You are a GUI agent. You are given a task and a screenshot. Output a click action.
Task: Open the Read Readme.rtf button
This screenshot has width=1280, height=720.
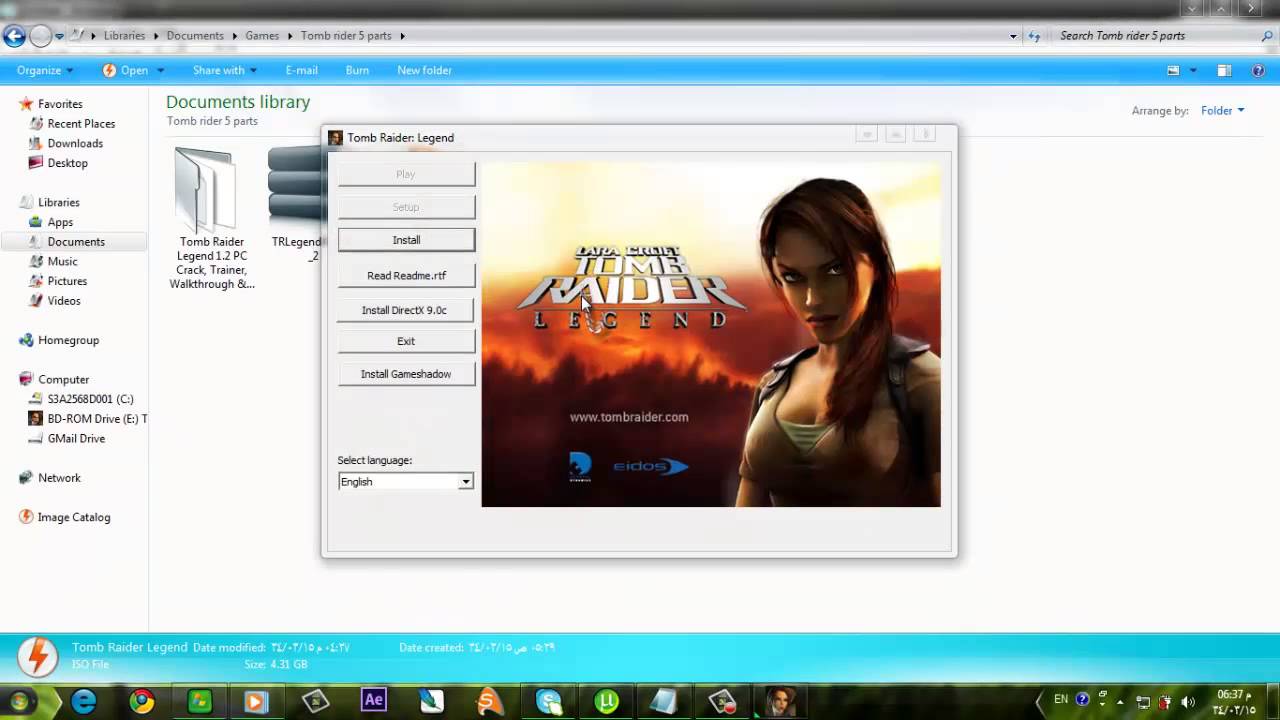[x=406, y=275]
